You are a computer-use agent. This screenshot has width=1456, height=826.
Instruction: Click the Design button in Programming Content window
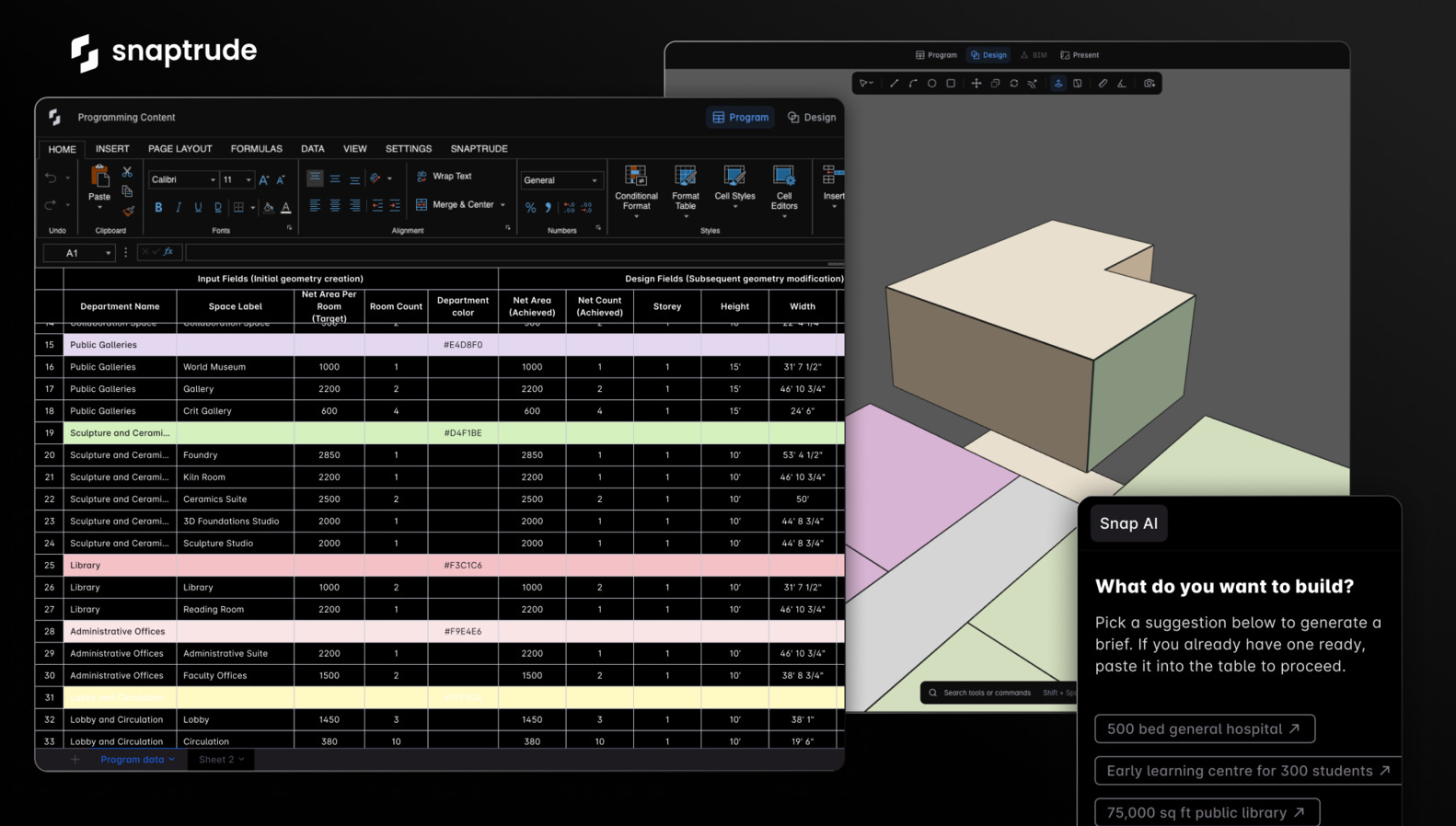point(812,117)
